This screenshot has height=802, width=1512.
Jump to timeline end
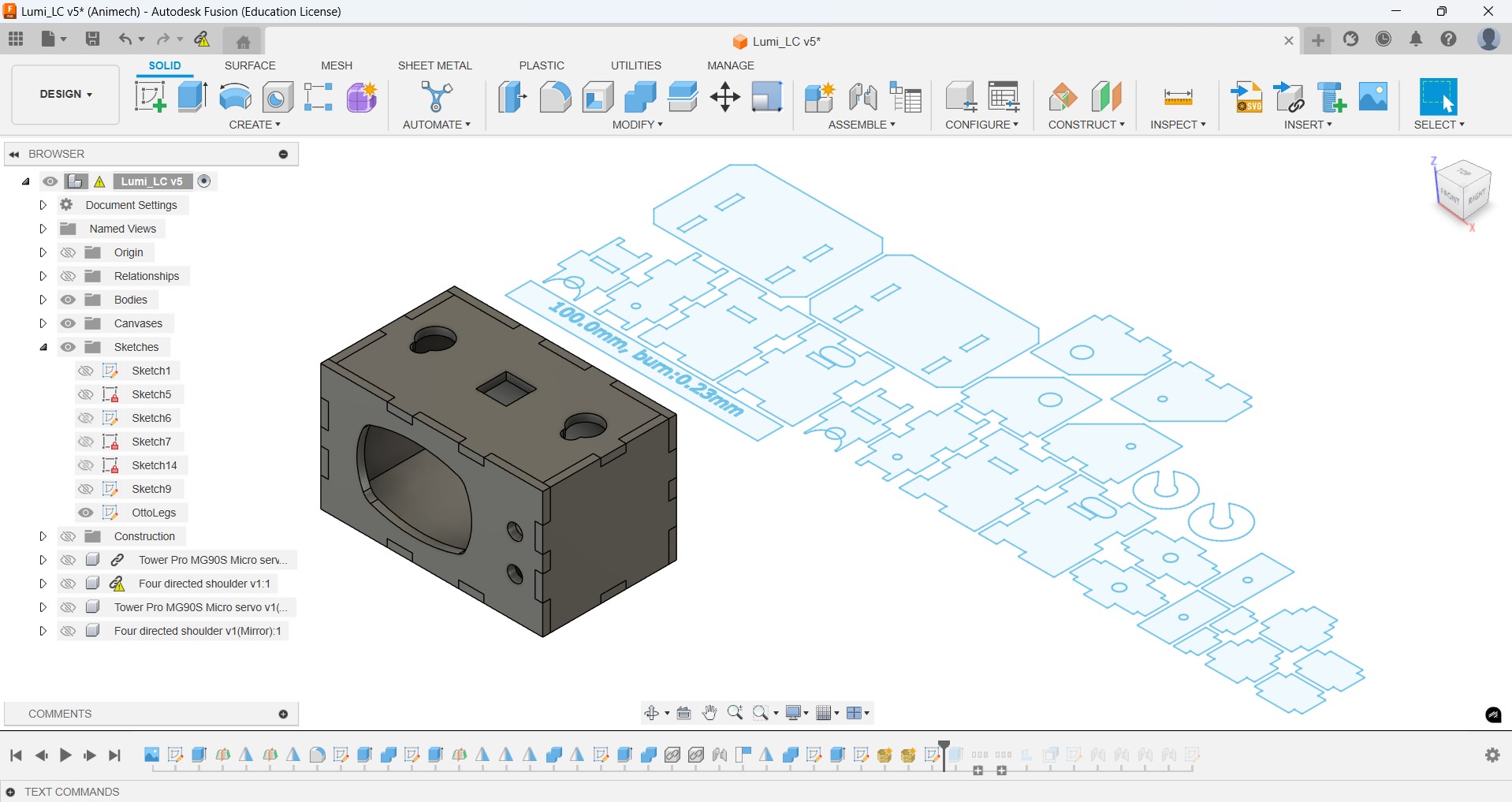coord(115,755)
